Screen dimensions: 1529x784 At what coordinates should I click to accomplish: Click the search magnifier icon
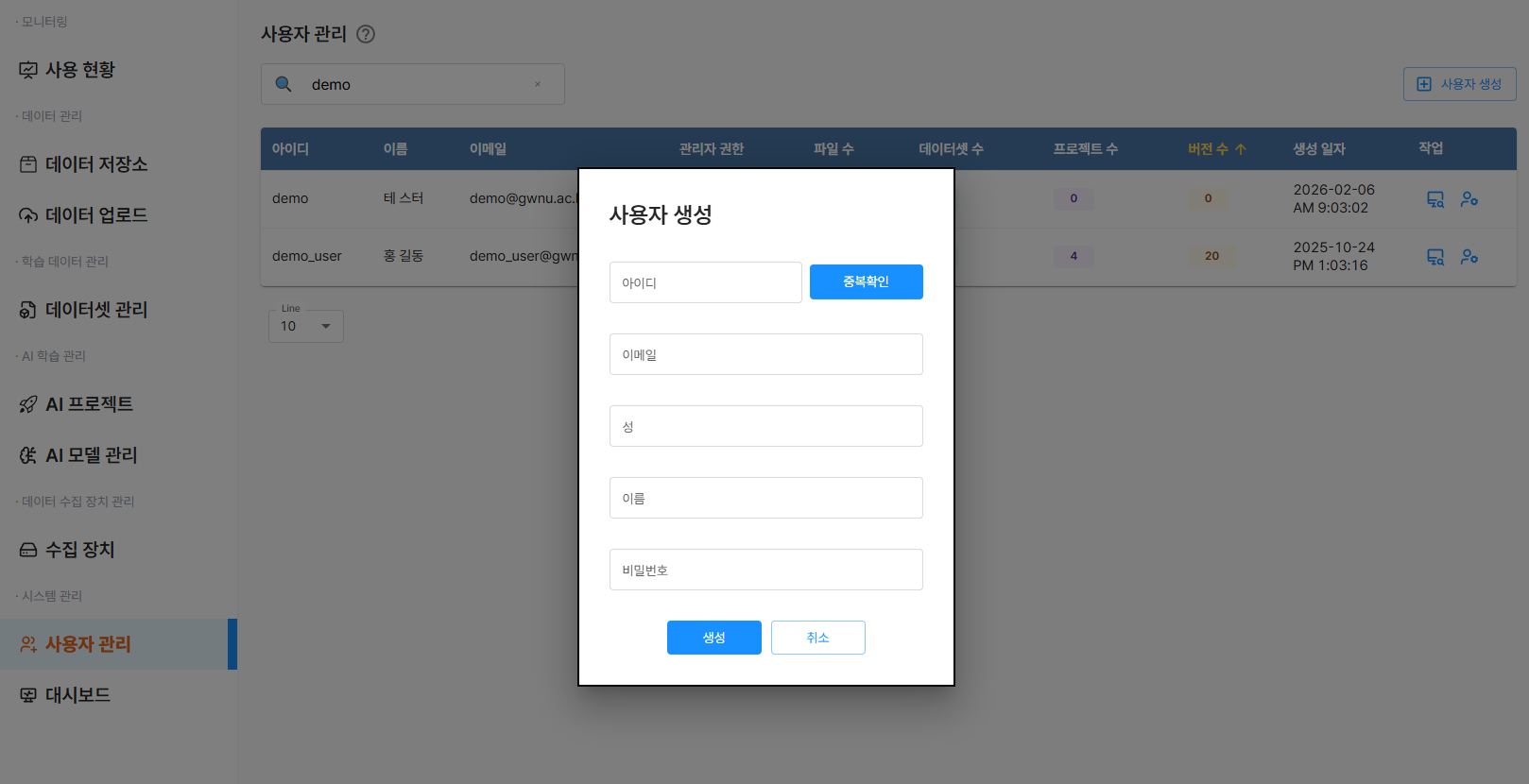[x=283, y=84]
